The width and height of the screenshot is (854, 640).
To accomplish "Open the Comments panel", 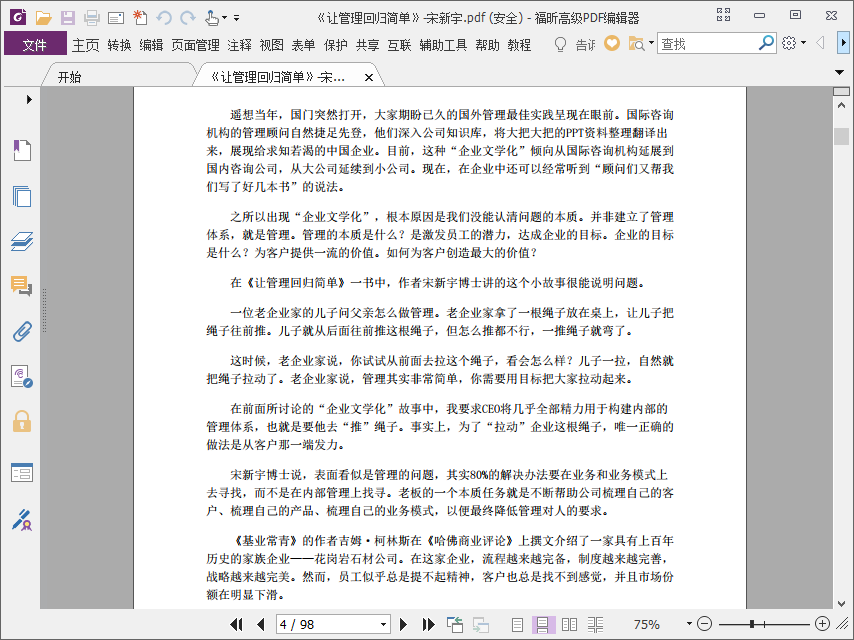I will pyautogui.click(x=21, y=286).
